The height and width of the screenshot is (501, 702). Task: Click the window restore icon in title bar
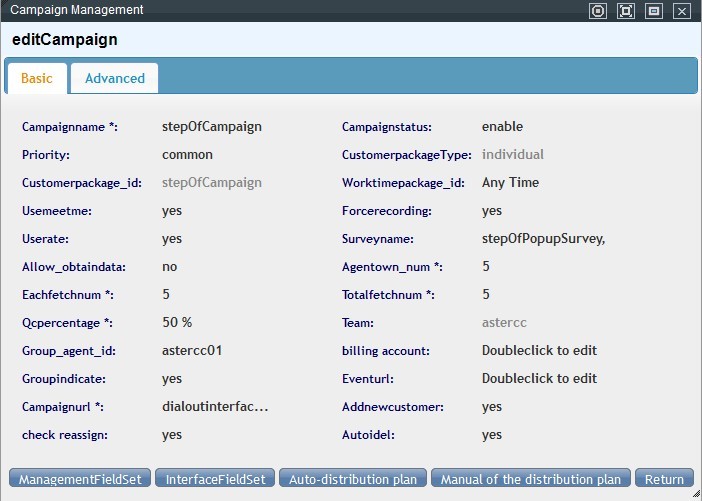point(654,11)
